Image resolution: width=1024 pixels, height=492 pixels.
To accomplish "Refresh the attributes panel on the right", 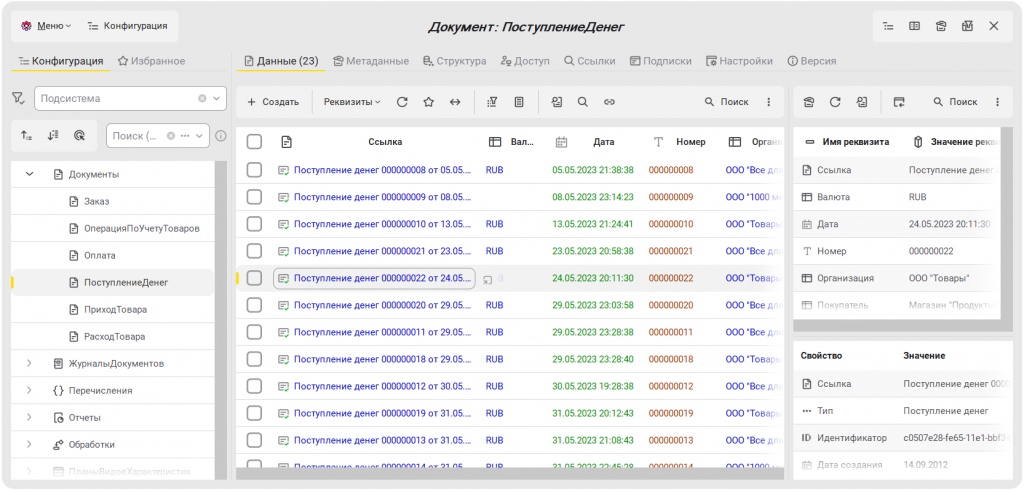I will 835,102.
